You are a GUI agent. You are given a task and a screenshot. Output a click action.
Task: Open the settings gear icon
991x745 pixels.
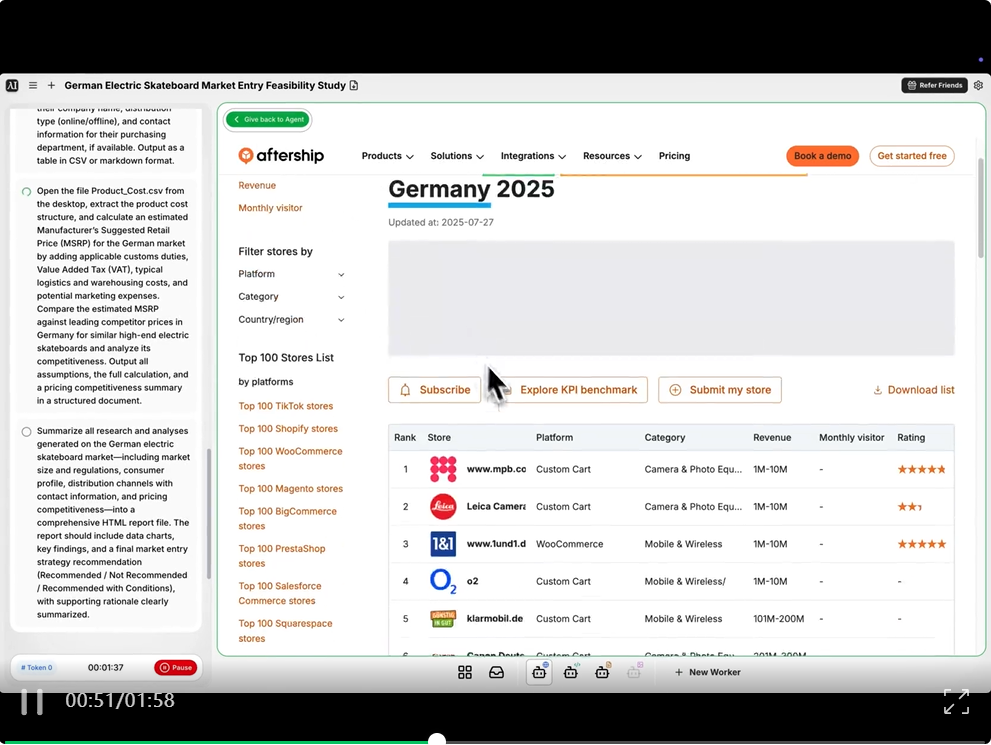(x=978, y=85)
